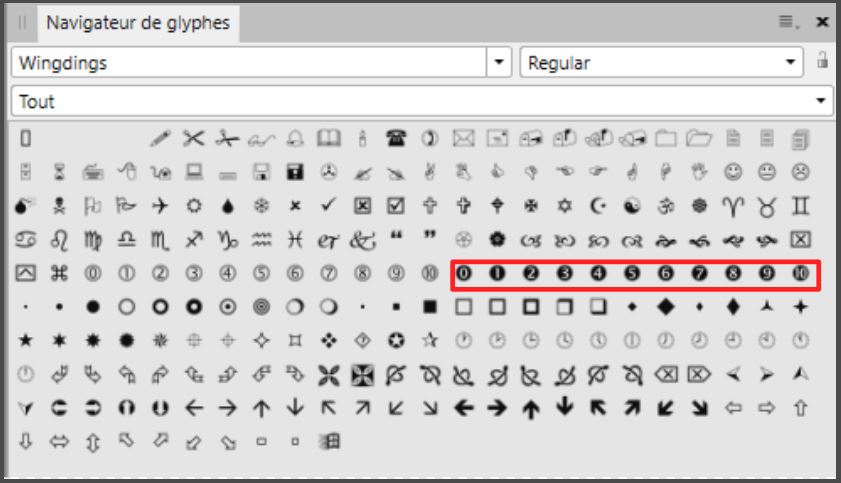Select the Star of David glyph
841x483 pixels.
tap(564, 206)
